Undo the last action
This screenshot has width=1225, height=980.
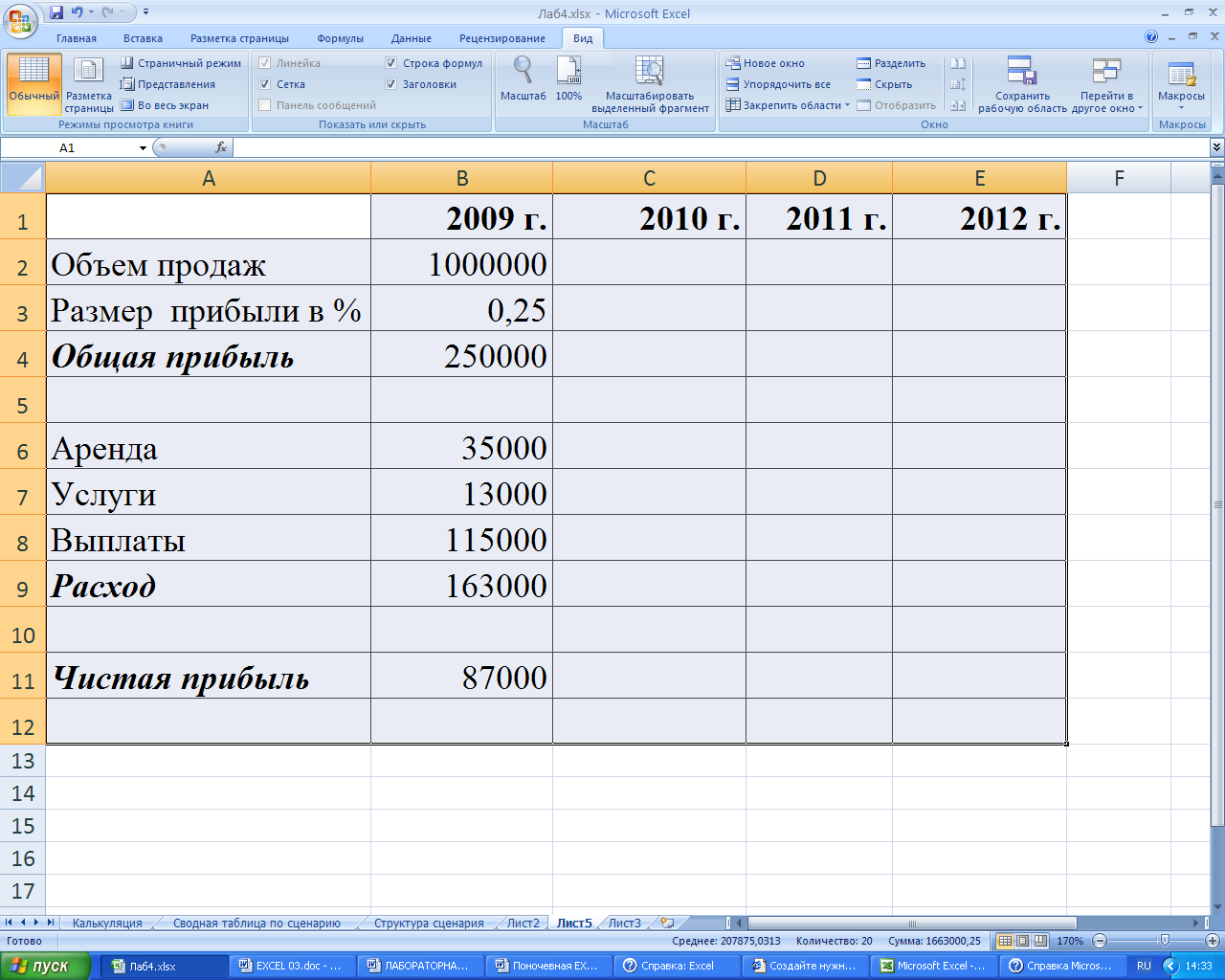pyautogui.click(x=77, y=13)
